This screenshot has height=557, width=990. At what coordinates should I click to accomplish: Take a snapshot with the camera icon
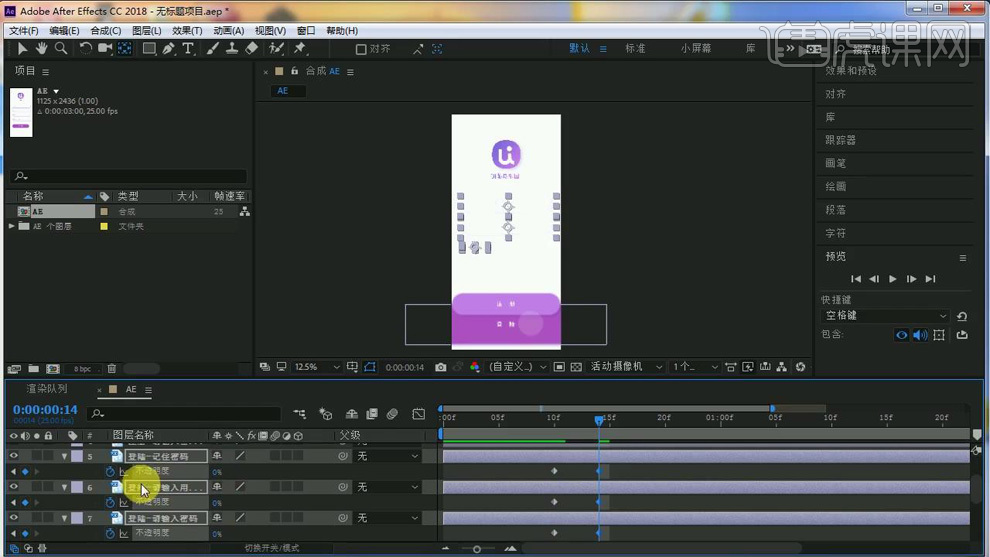coord(440,367)
